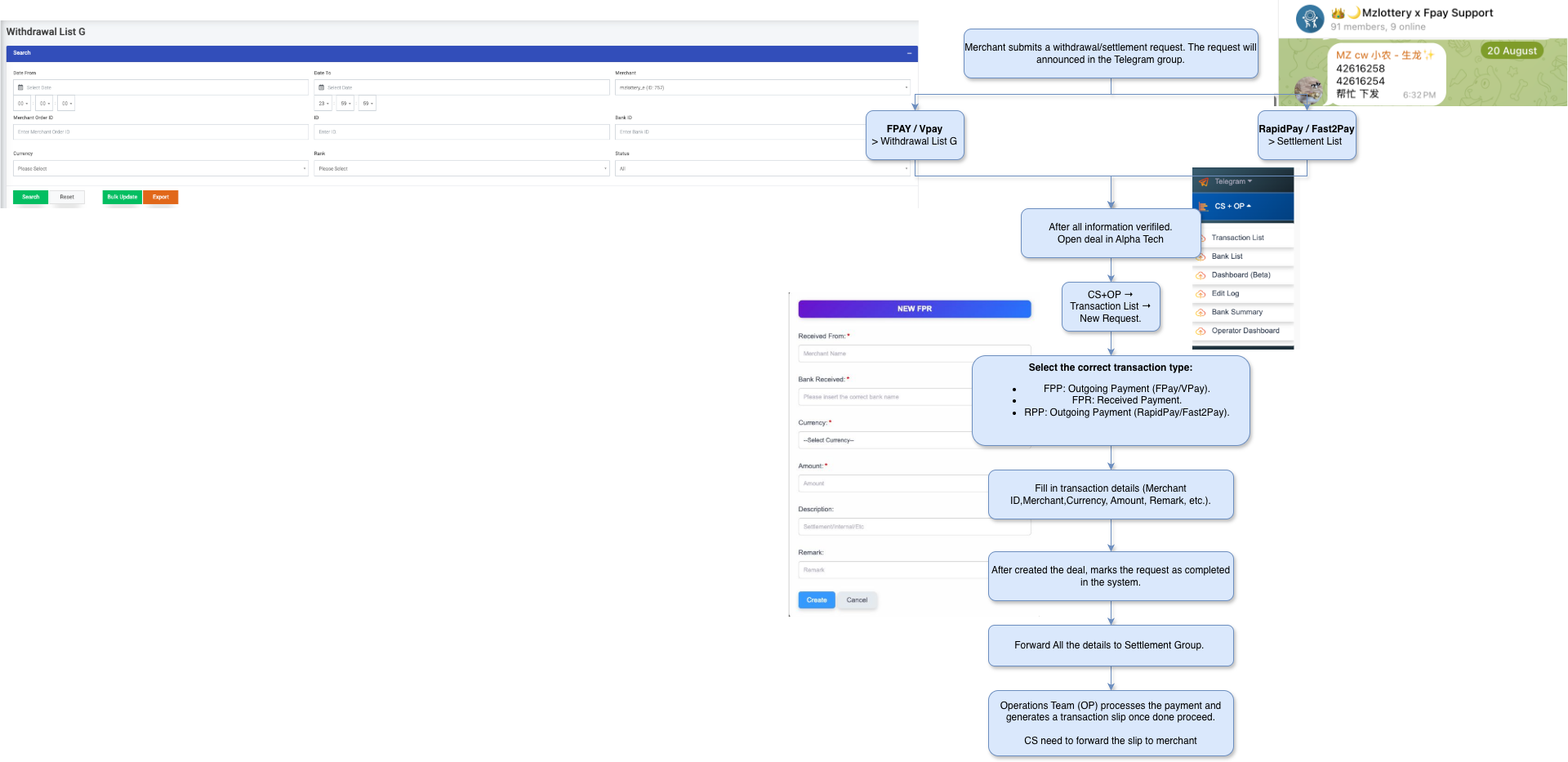Collapse the Search panel with minus button

[909, 53]
